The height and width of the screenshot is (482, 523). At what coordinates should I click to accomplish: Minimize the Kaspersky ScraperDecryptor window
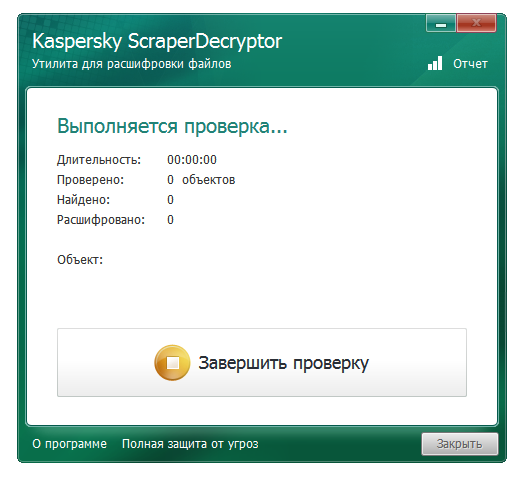[x=441, y=24]
